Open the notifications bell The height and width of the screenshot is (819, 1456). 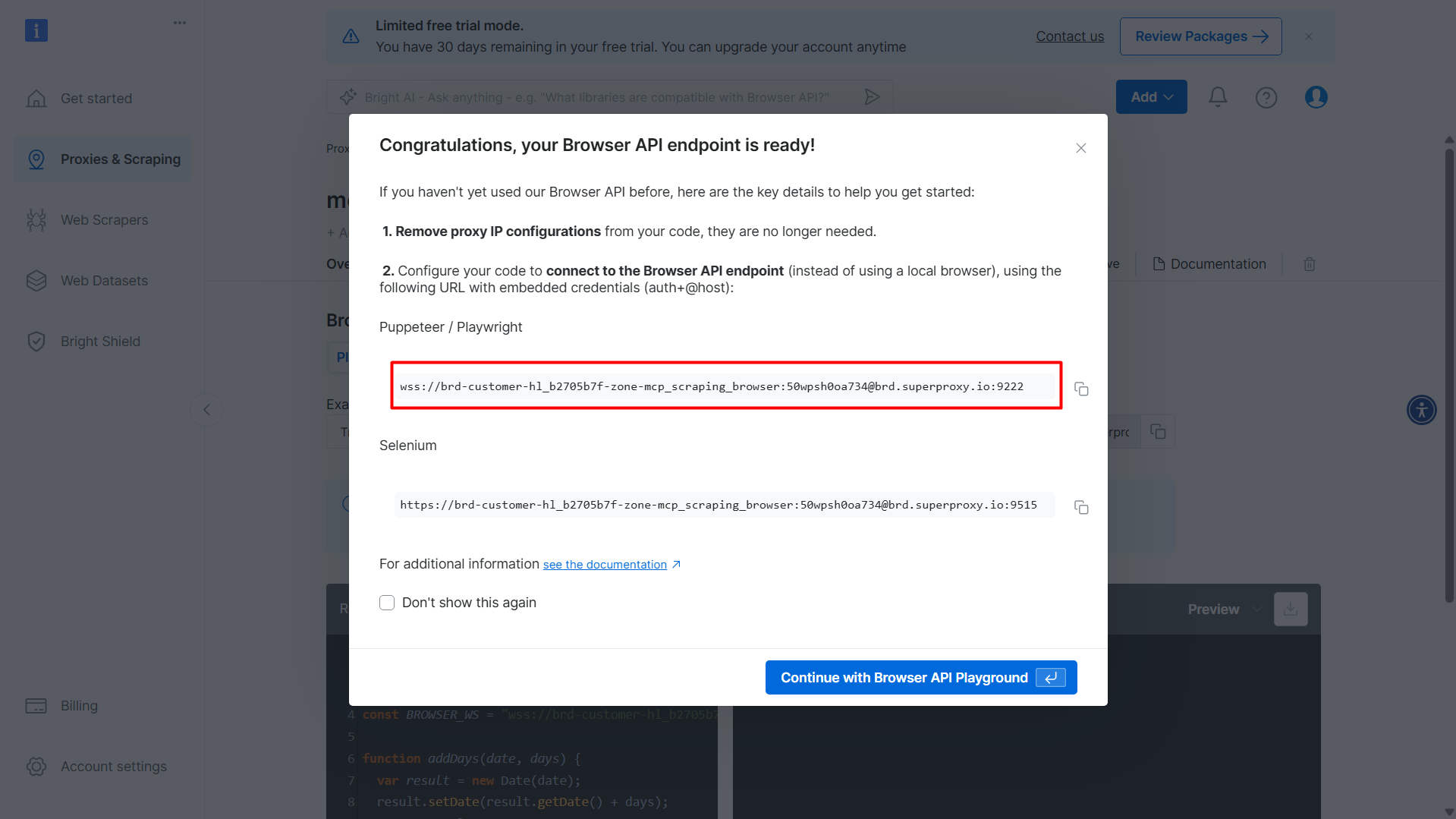[1217, 96]
